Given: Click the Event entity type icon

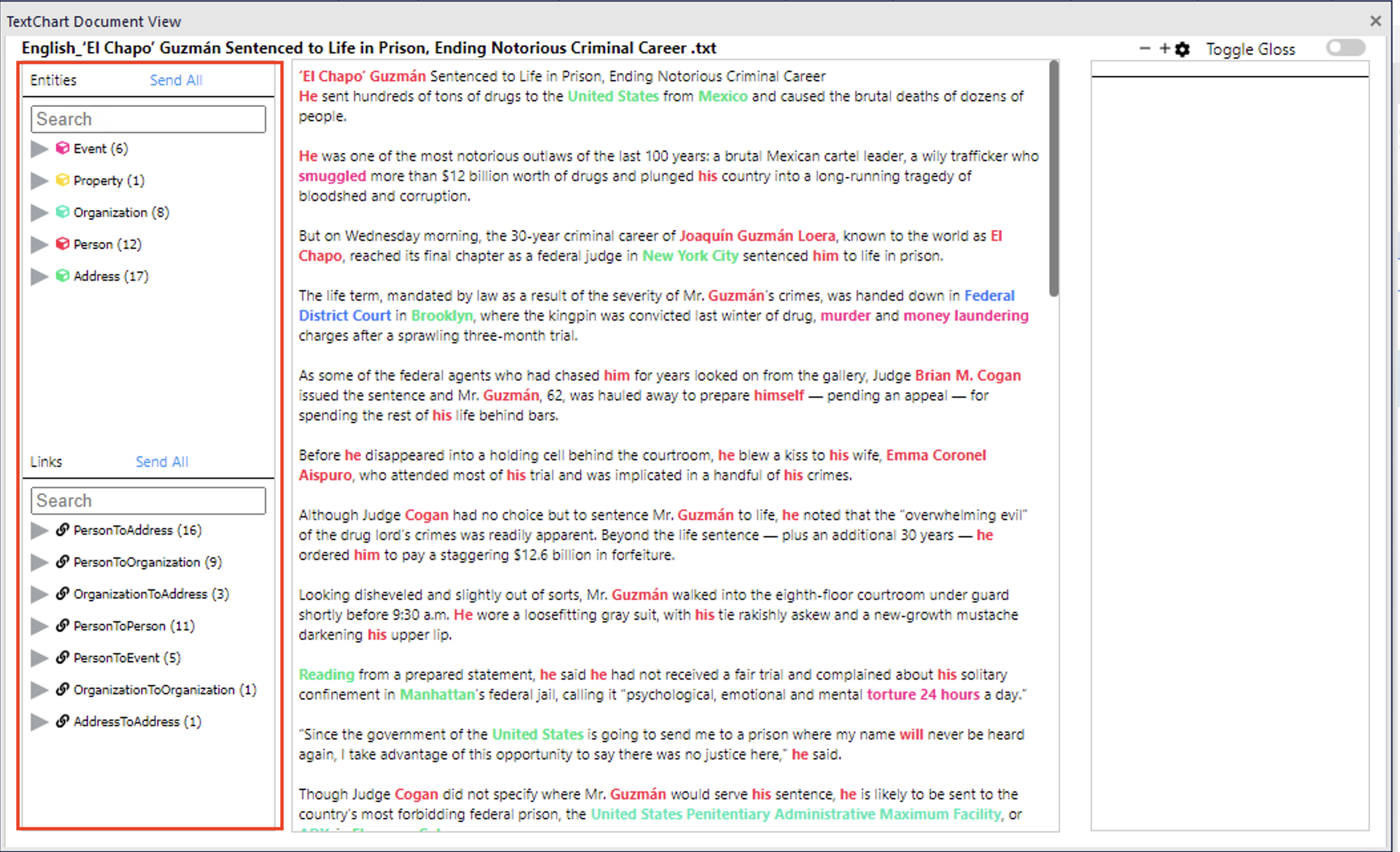Looking at the screenshot, I should [61, 148].
